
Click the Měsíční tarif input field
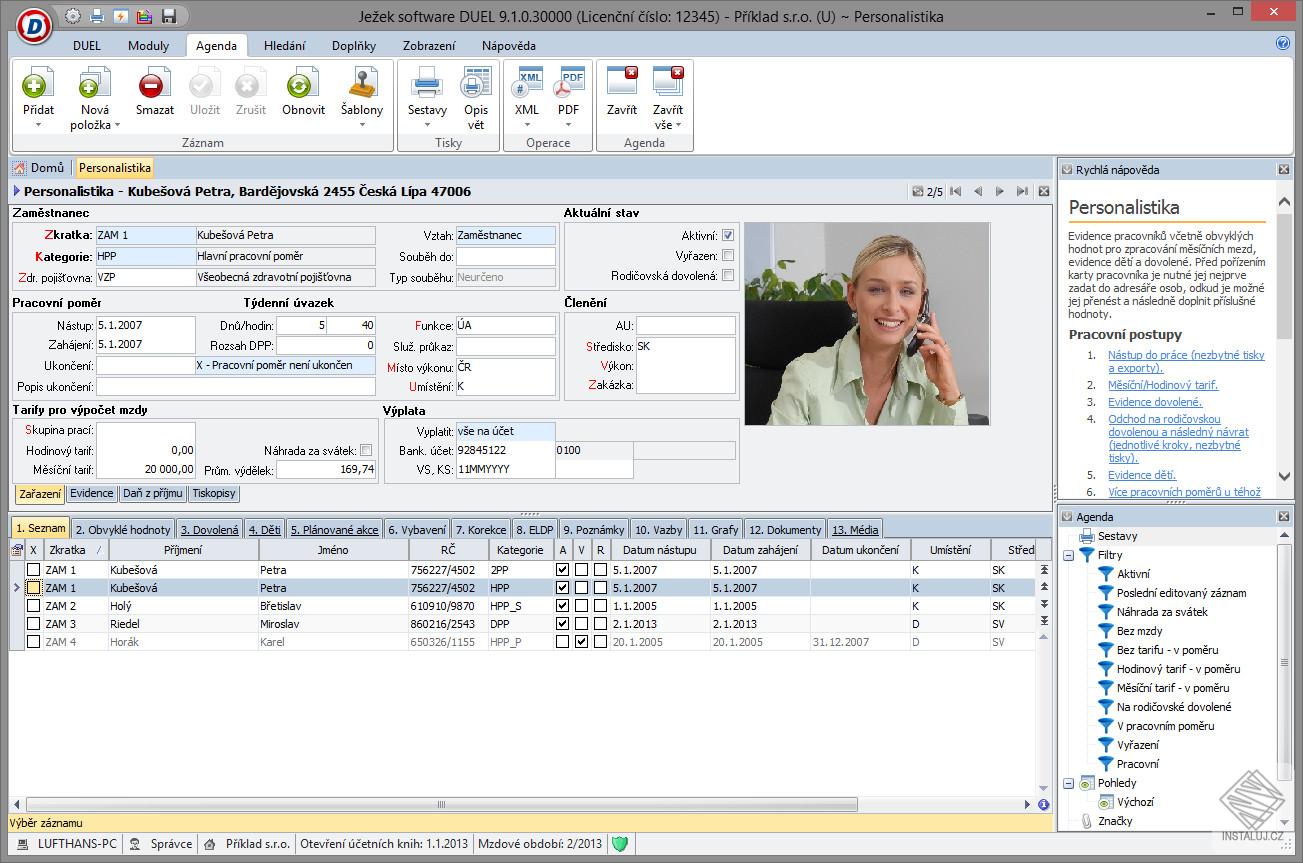146,469
